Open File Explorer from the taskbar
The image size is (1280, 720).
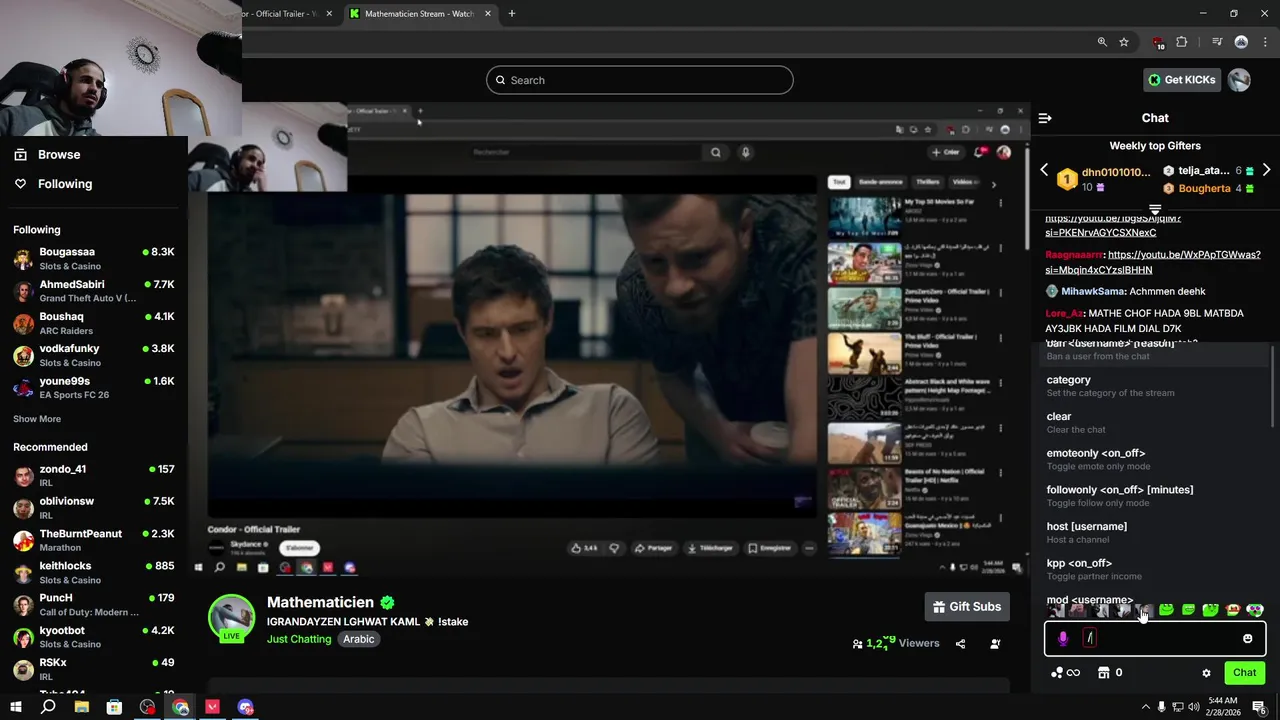tap(82, 707)
